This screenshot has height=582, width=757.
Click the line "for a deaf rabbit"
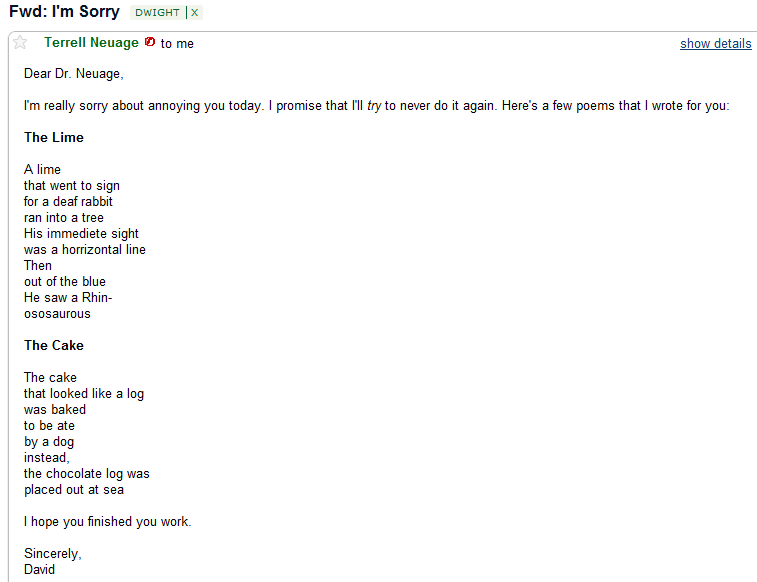coord(68,201)
